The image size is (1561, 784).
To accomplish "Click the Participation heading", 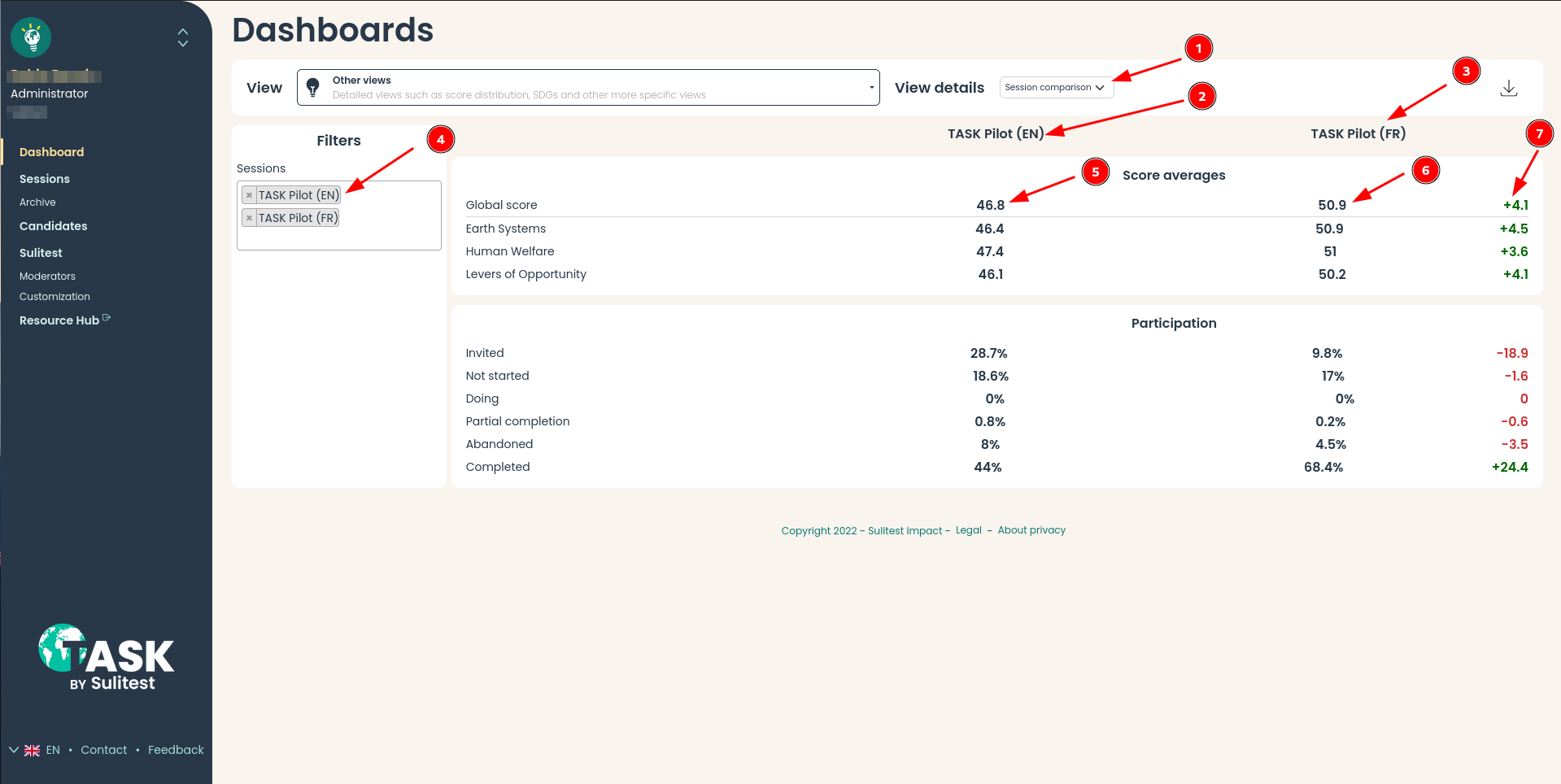I will [x=1174, y=324].
